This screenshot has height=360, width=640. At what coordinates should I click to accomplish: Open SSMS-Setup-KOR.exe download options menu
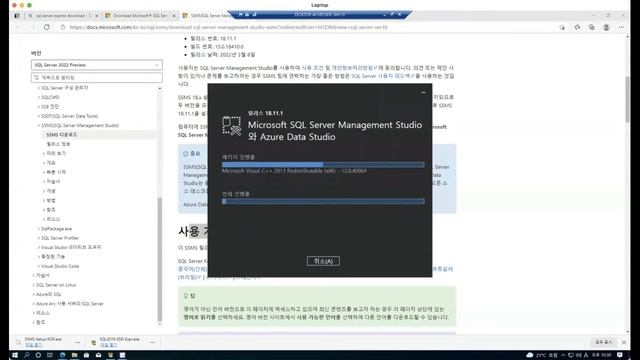[78, 342]
